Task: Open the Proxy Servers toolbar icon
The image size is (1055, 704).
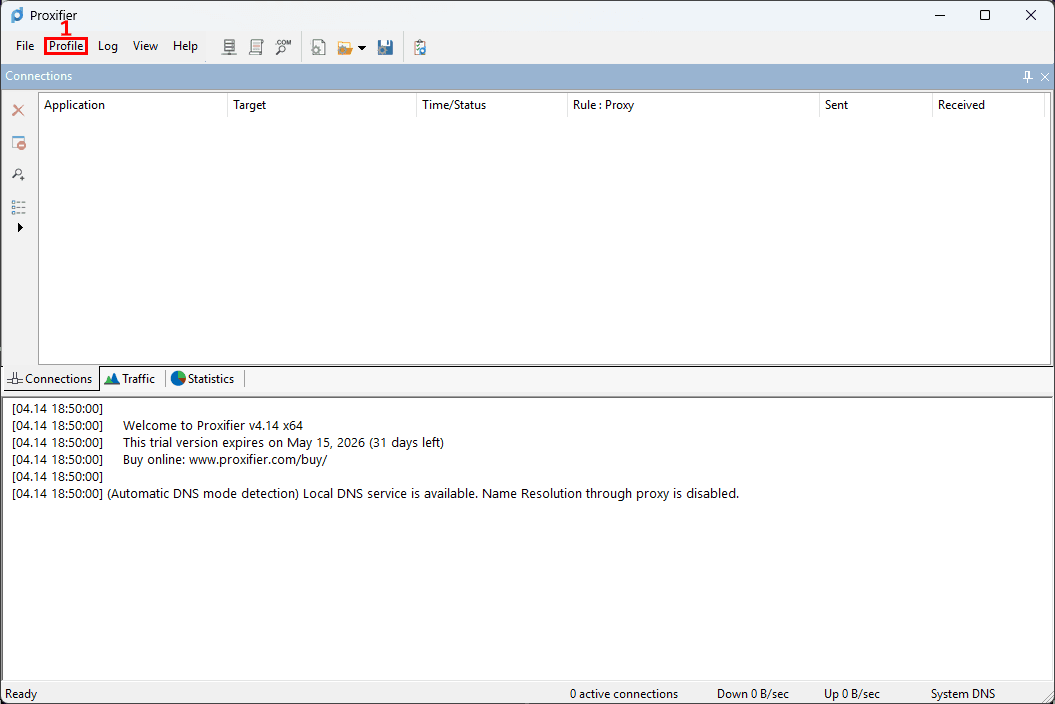Action: 229,47
